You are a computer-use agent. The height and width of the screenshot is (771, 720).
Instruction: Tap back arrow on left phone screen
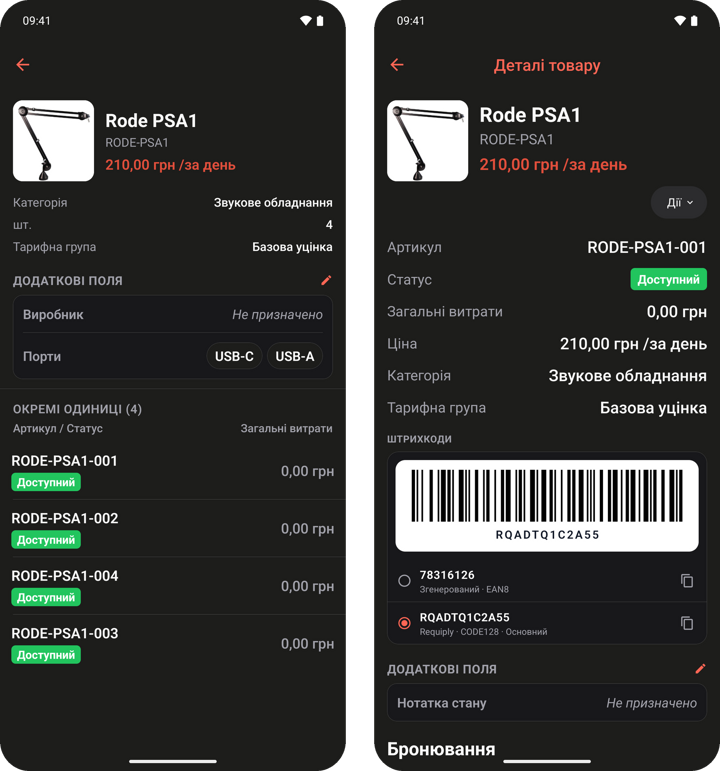click(x=23, y=64)
